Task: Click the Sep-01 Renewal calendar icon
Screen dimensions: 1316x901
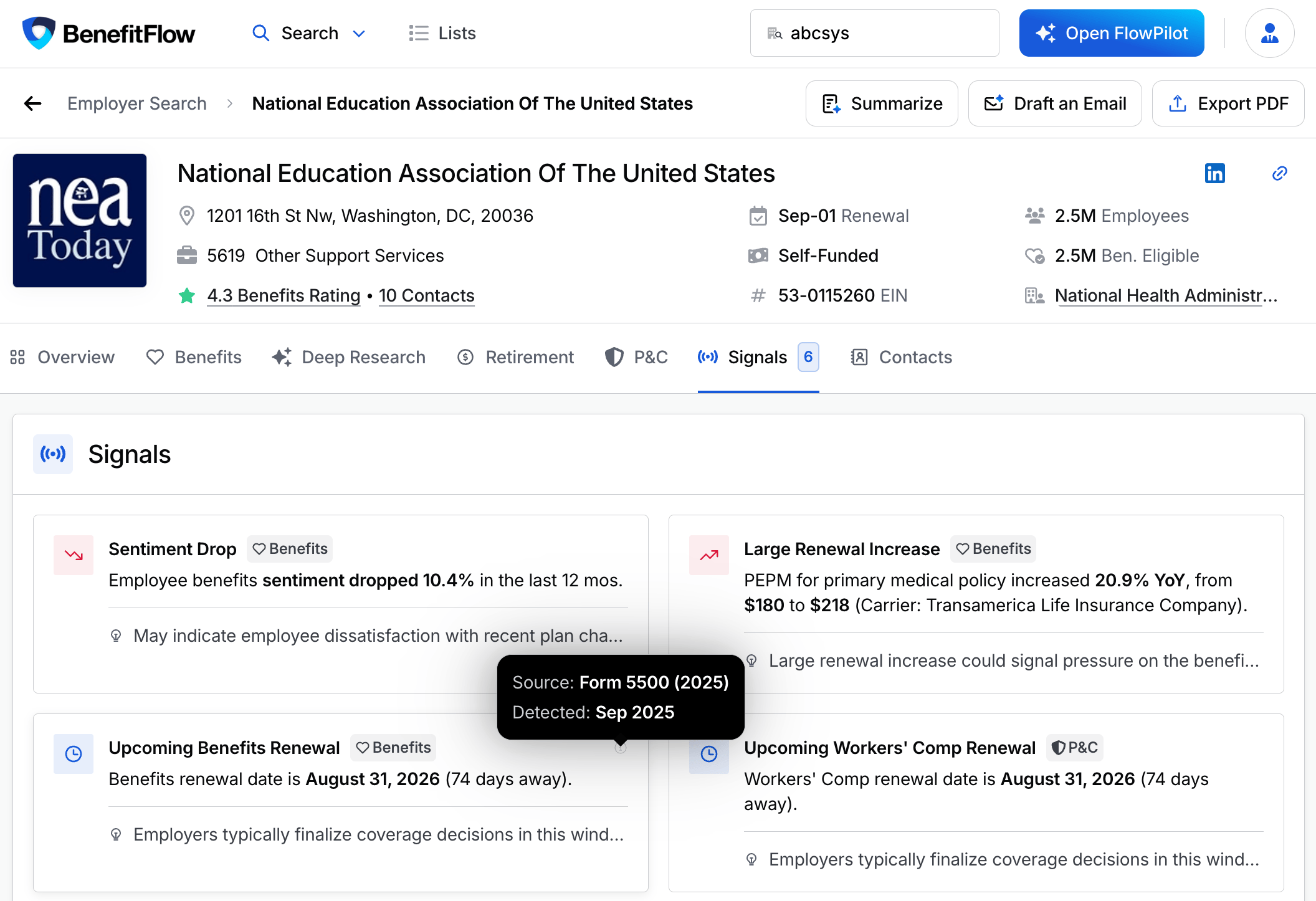Action: click(x=758, y=216)
